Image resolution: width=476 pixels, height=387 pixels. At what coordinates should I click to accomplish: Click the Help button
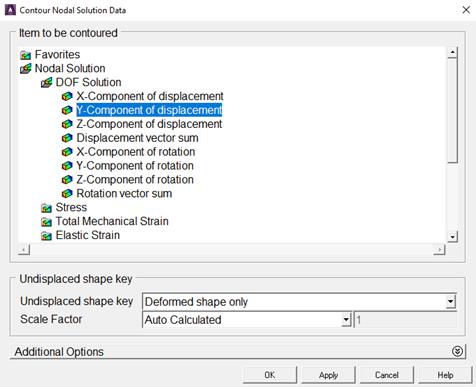(x=445, y=375)
